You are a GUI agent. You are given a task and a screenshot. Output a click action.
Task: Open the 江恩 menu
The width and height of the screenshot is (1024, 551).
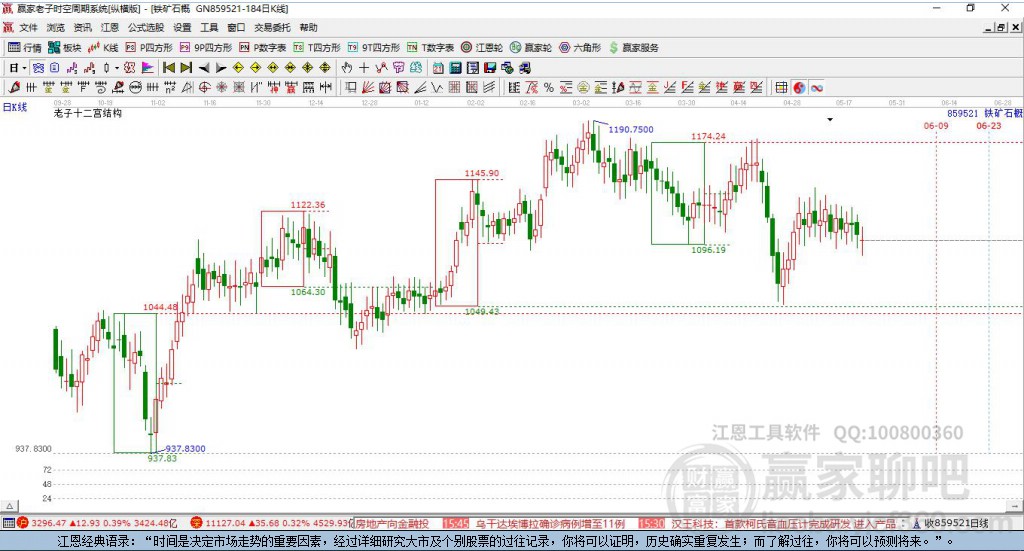110,27
